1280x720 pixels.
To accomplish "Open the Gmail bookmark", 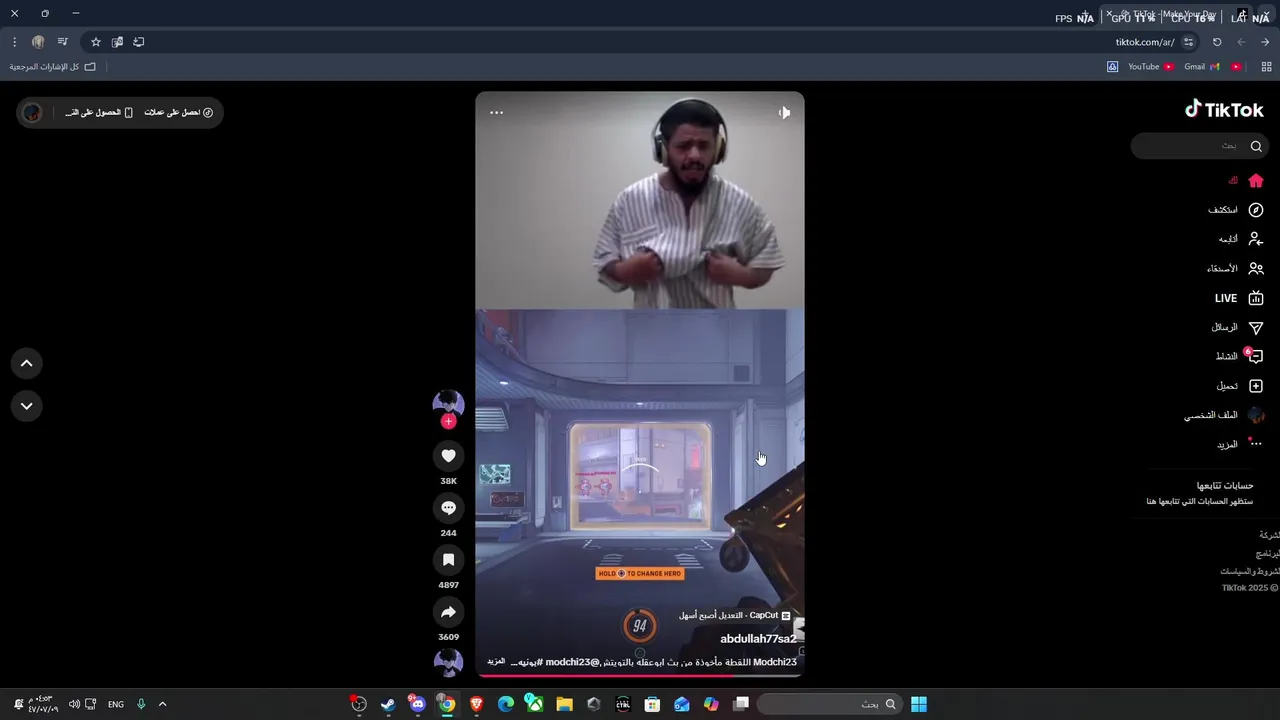I will point(1201,67).
